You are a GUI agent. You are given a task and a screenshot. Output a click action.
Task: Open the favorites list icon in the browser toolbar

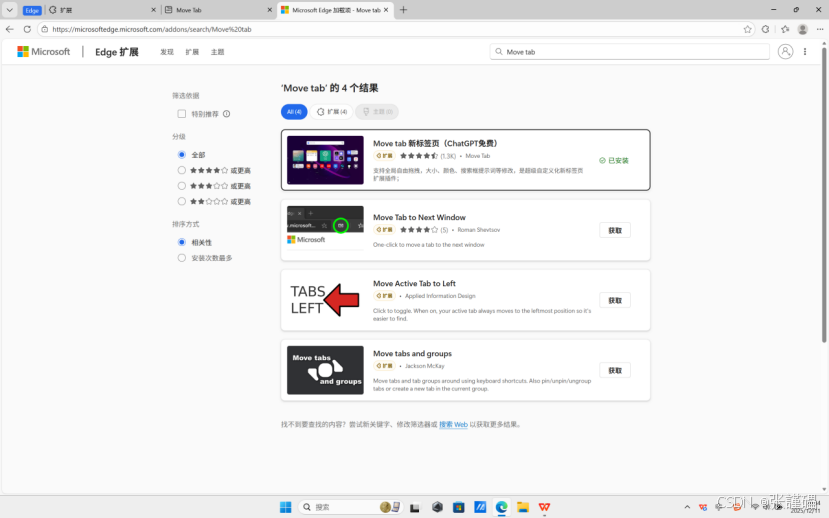pos(785,29)
